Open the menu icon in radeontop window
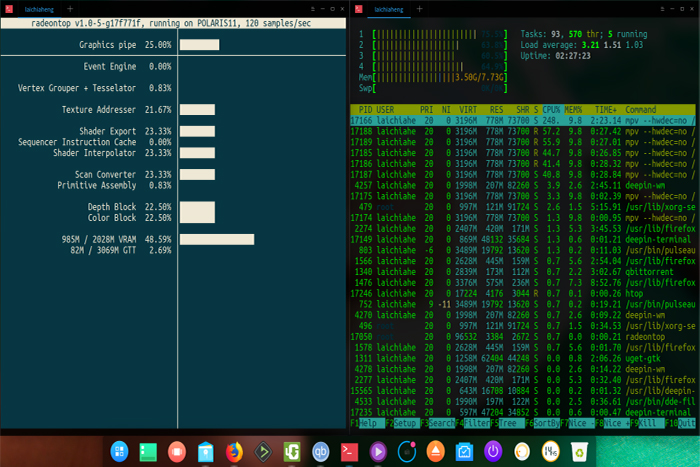This screenshot has height=467, width=700. (x=312, y=9)
